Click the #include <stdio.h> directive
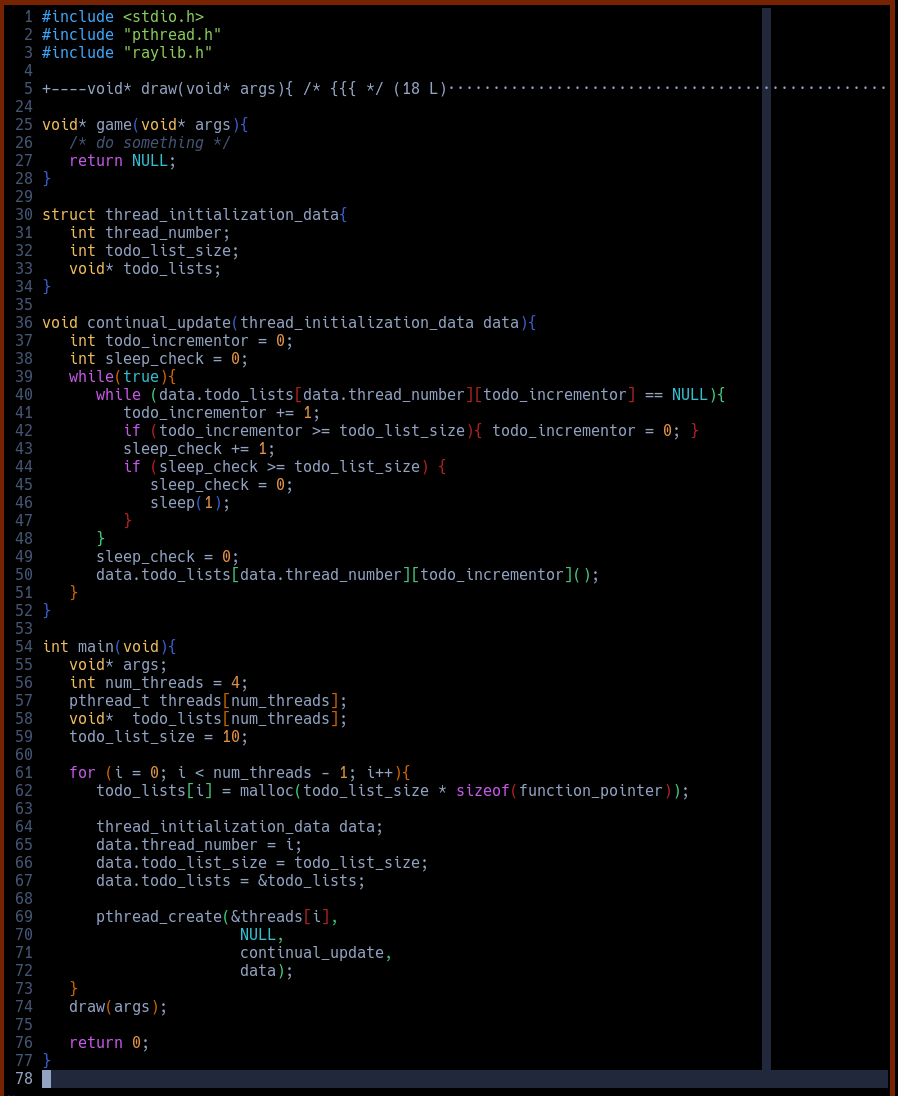The height and width of the screenshot is (1096, 898). point(120,16)
